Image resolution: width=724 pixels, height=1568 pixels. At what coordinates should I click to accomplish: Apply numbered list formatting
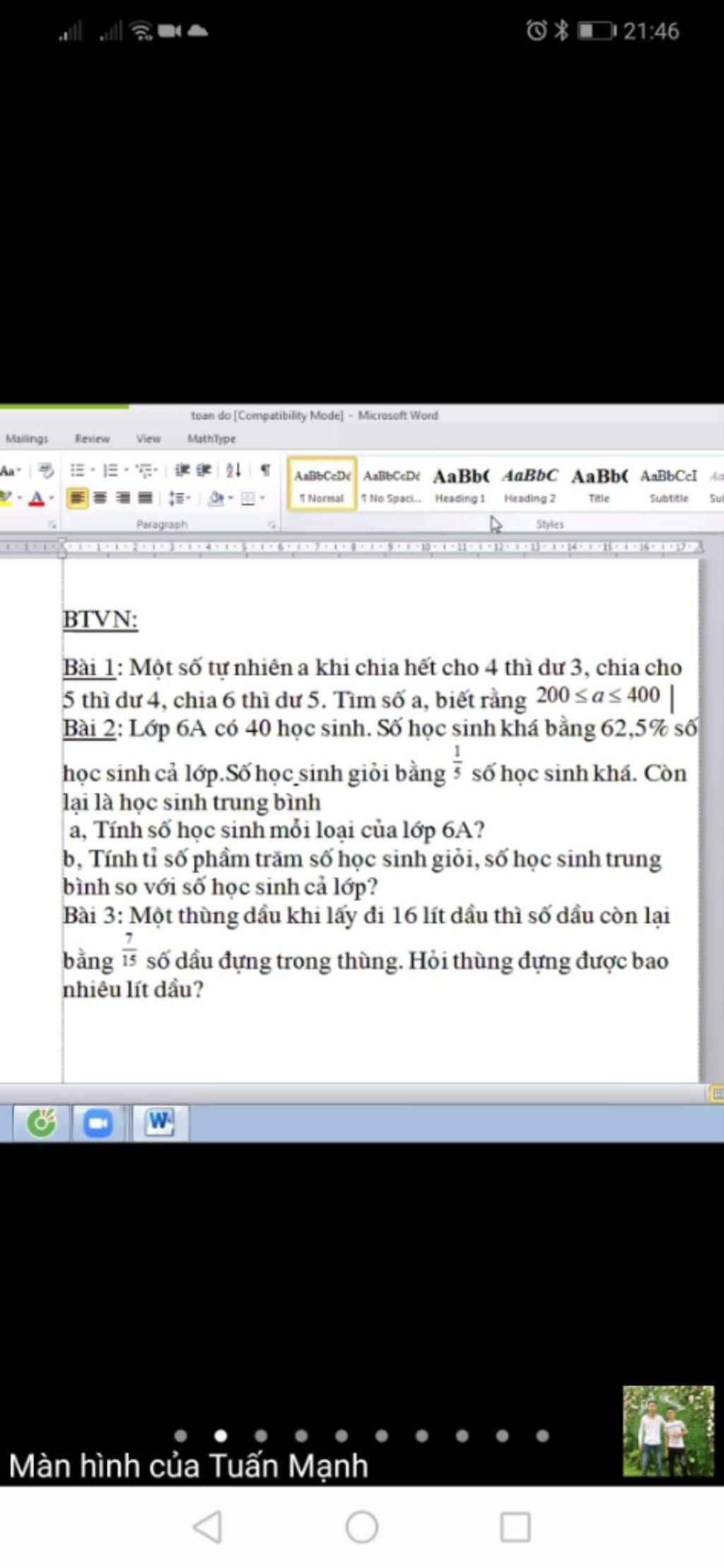[110, 470]
